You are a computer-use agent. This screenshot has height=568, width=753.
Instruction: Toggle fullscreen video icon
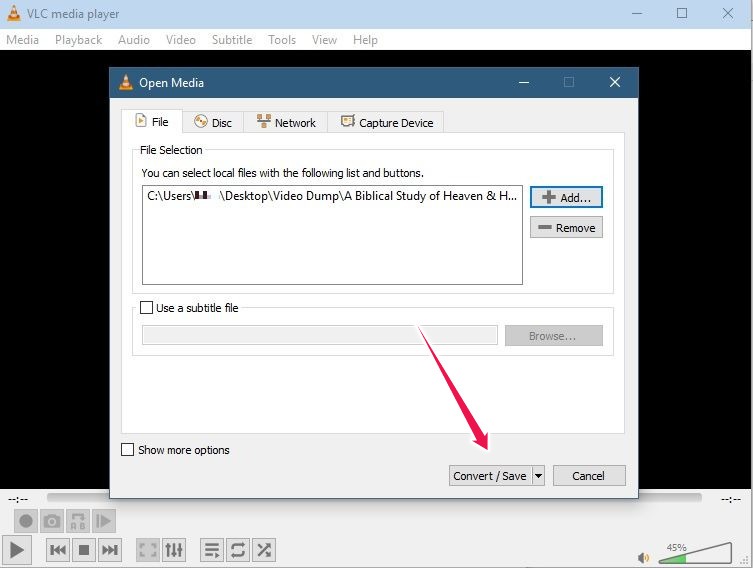(x=148, y=550)
